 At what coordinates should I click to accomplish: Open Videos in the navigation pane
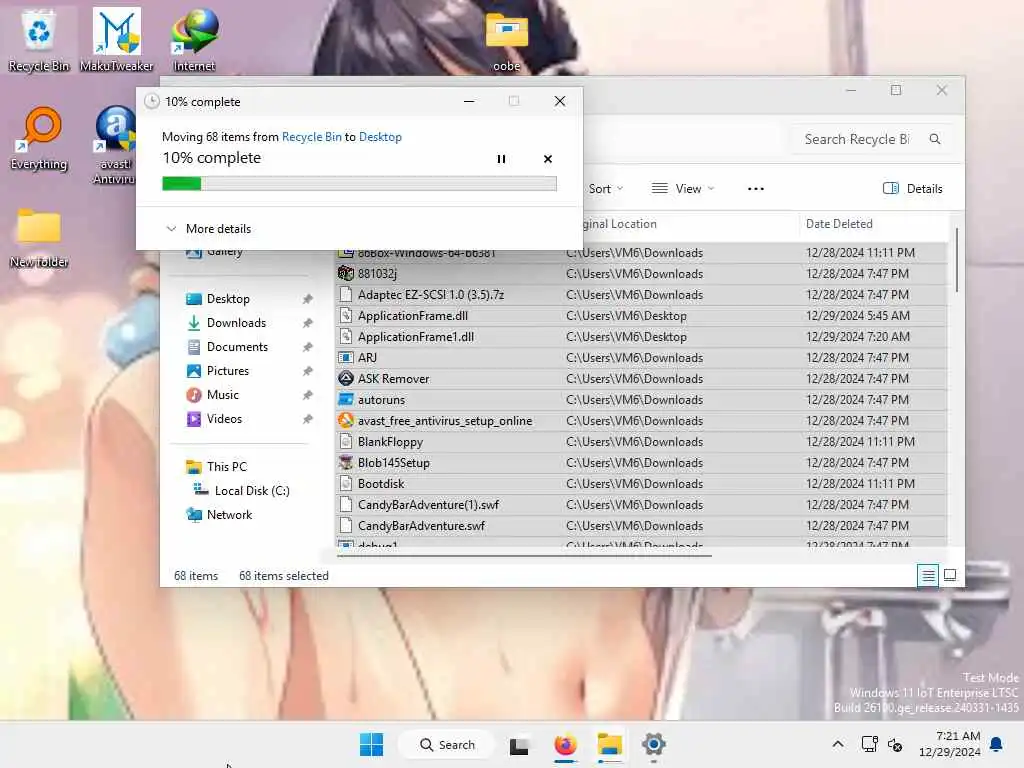click(224, 419)
